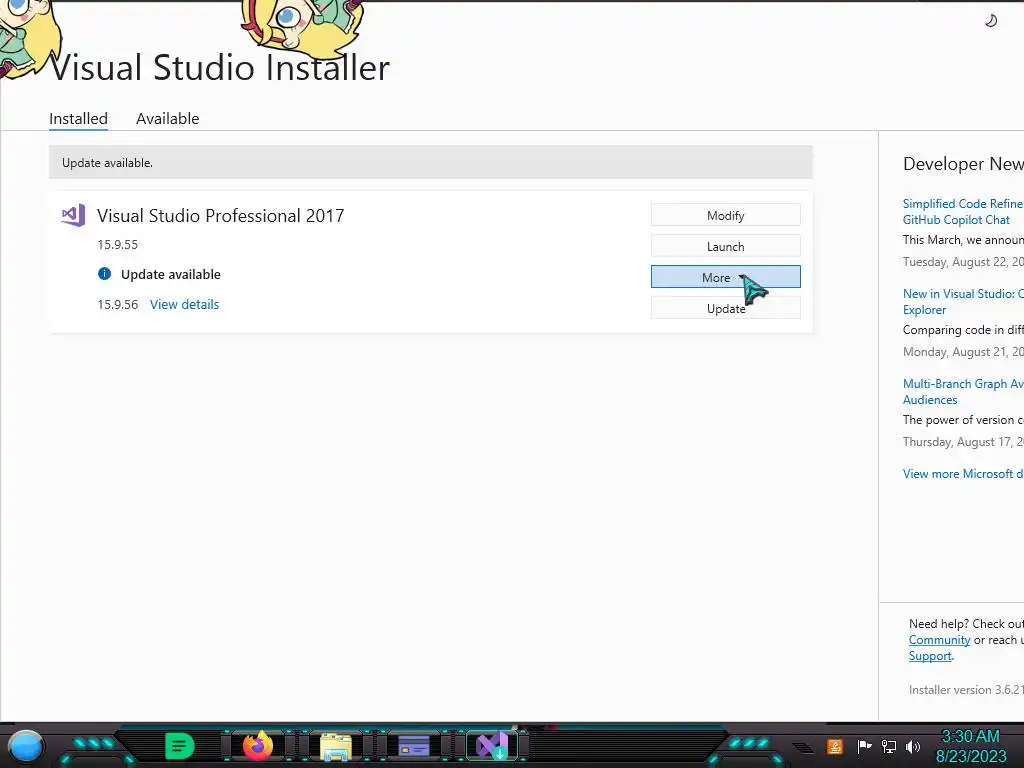Switch to the Available tab

(168, 119)
